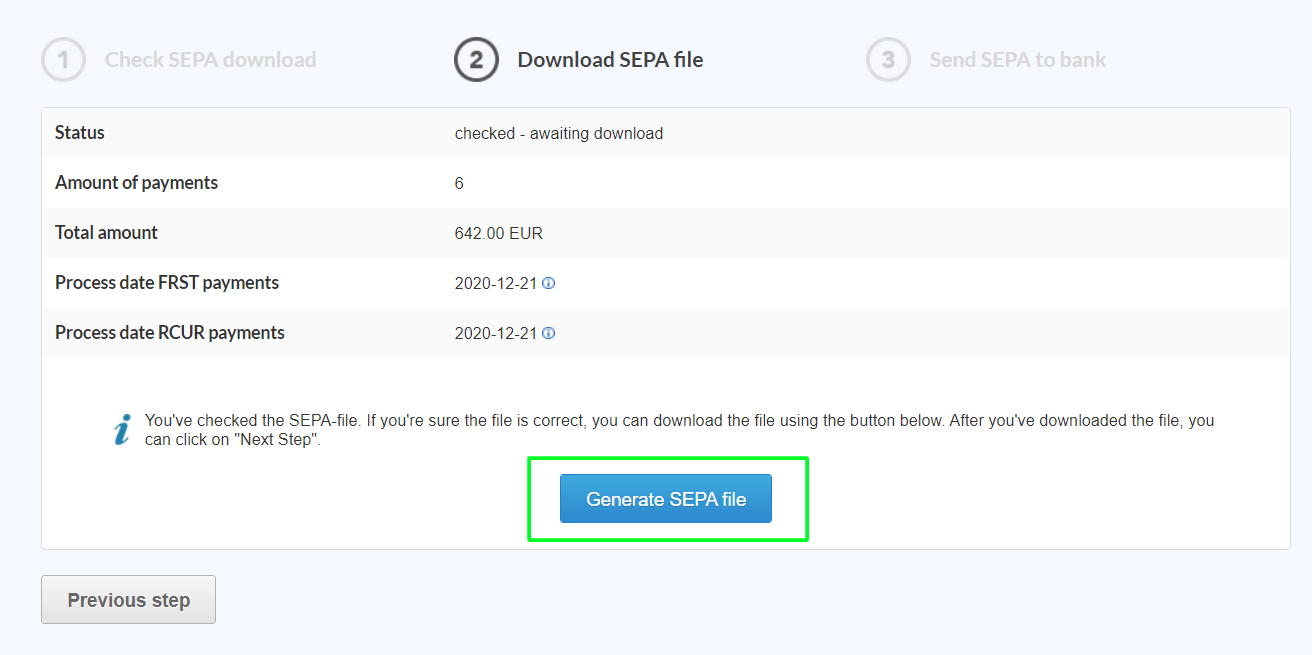
Task: Select the FRST payments date 2020-12-21
Action: coord(497,283)
